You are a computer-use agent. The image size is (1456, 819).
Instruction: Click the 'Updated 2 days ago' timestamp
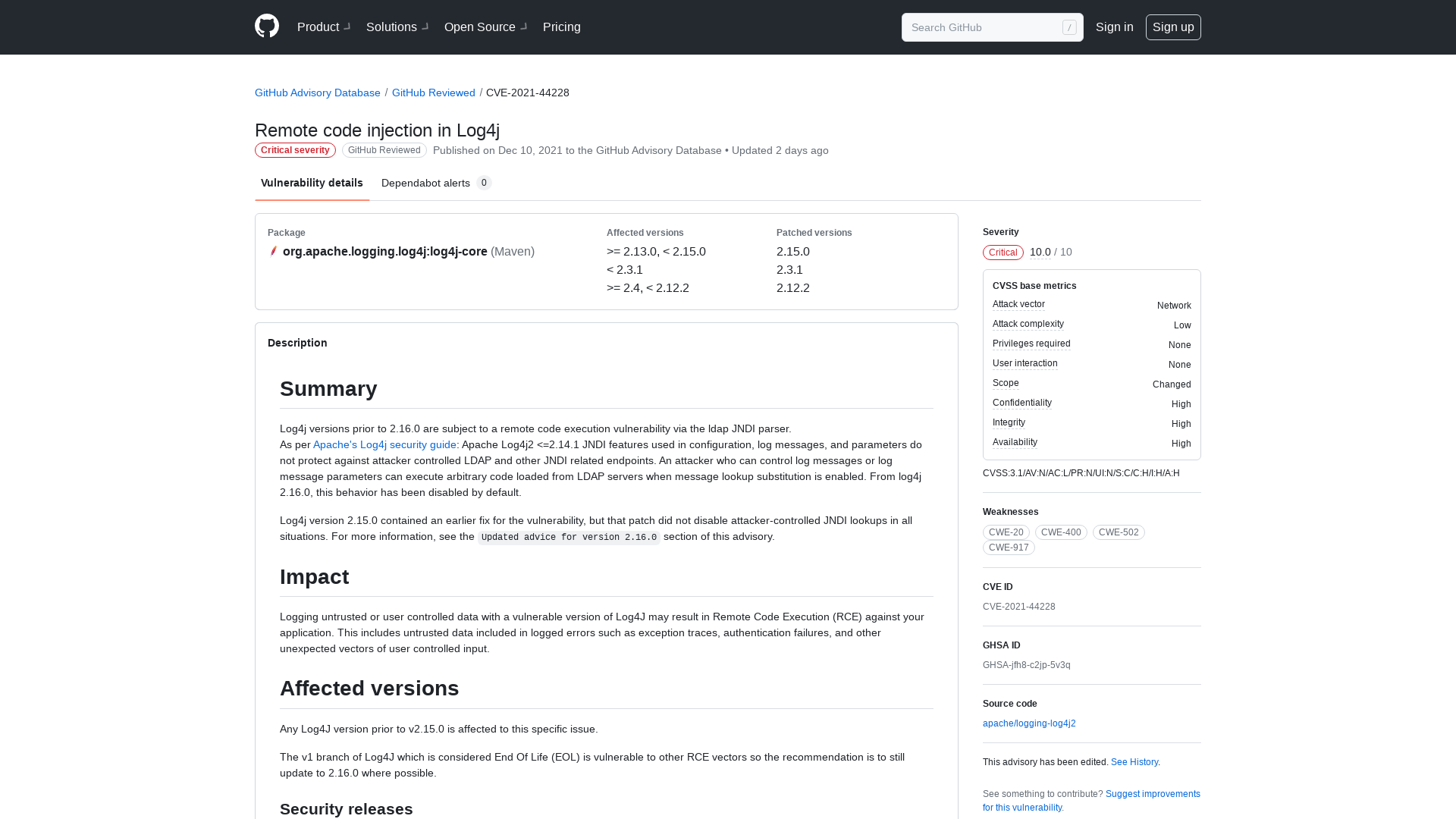click(x=780, y=150)
